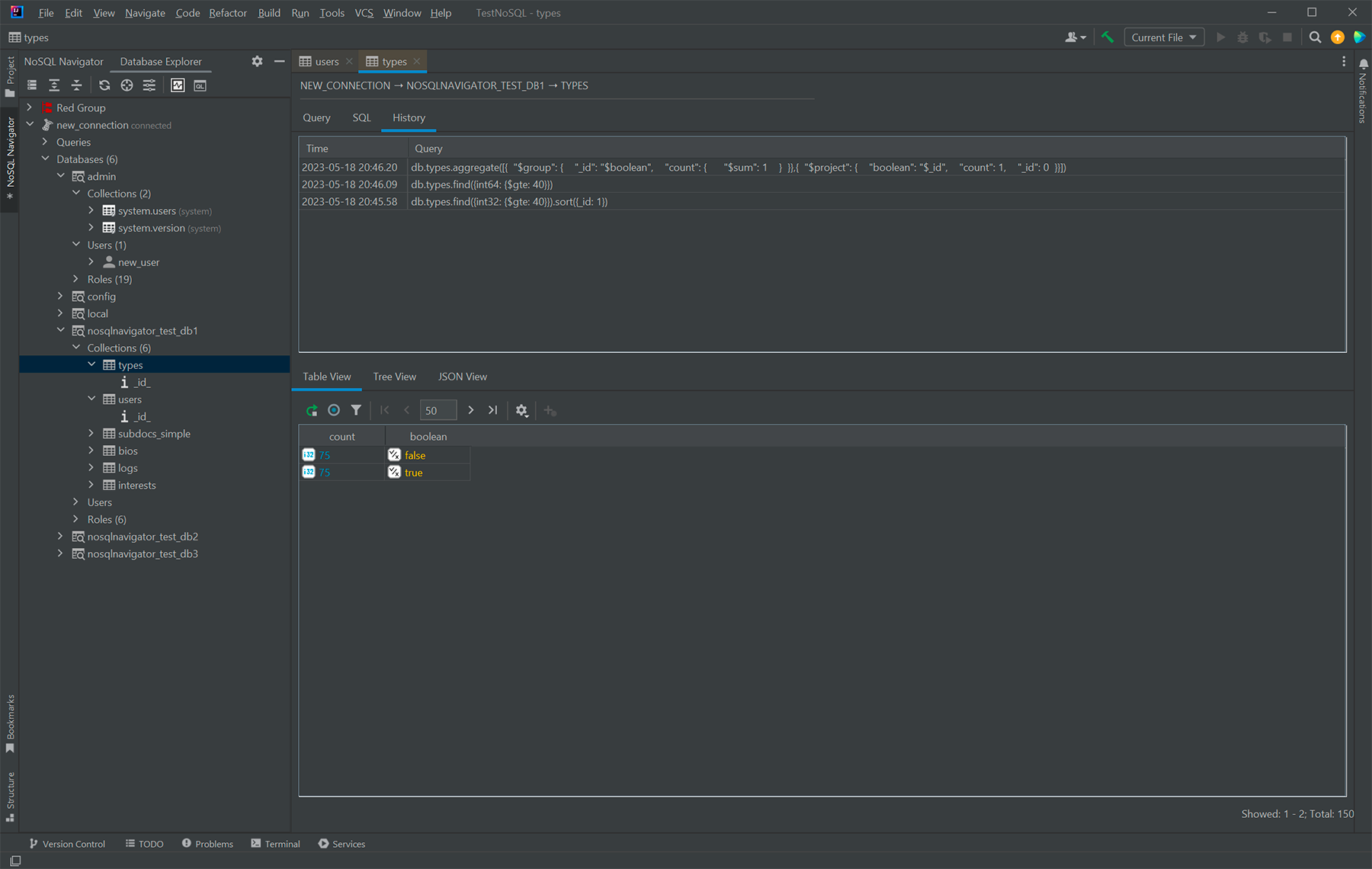The image size is (1372, 869).
Task: Click the page size field showing 50
Action: tap(438, 410)
